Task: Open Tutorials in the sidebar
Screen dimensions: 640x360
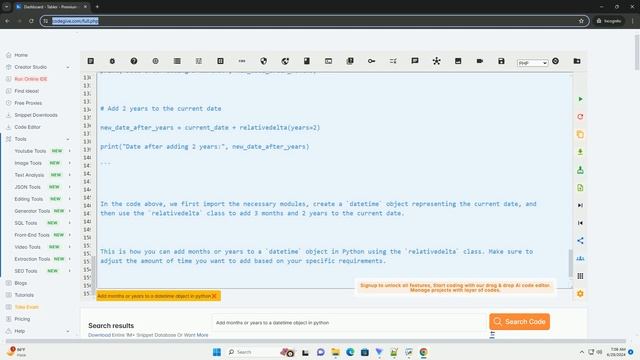Action: [x=24, y=295]
